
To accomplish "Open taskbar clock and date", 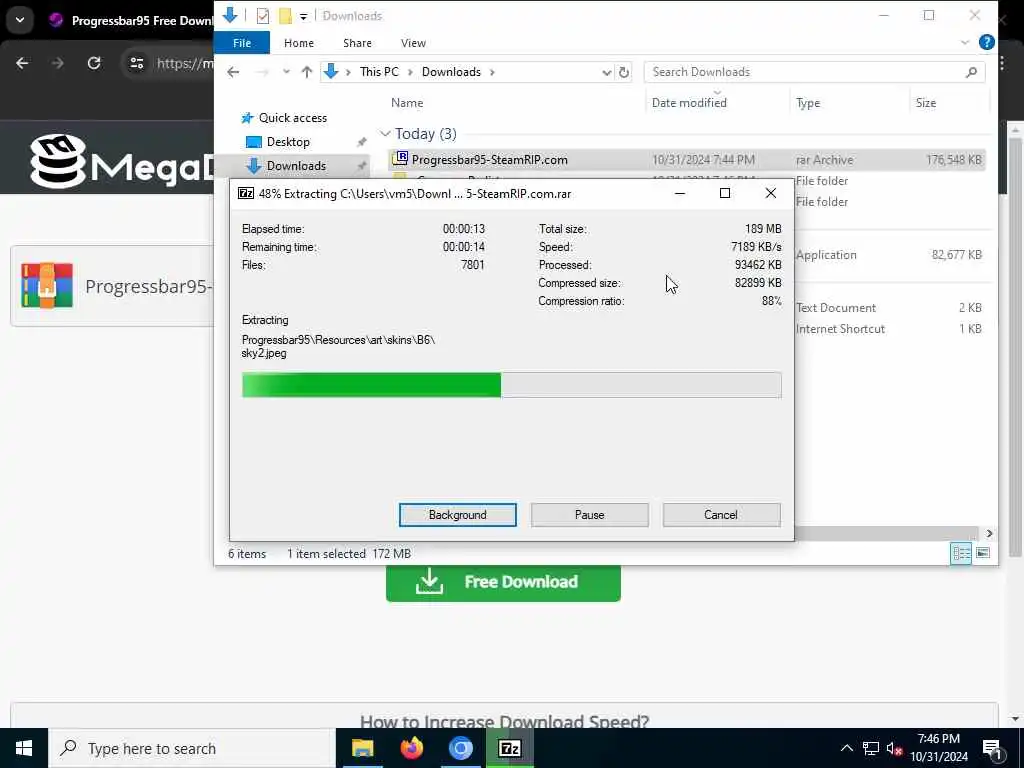I will coord(938,748).
